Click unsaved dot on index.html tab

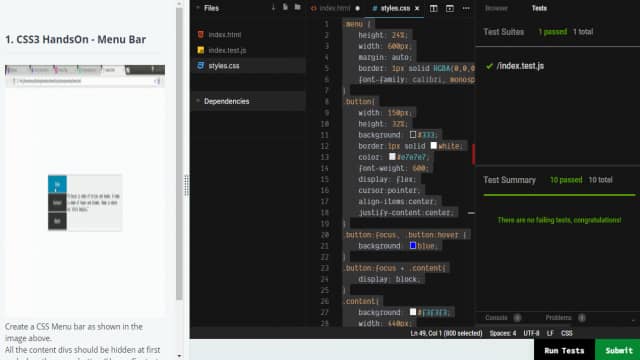click(x=358, y=8)
